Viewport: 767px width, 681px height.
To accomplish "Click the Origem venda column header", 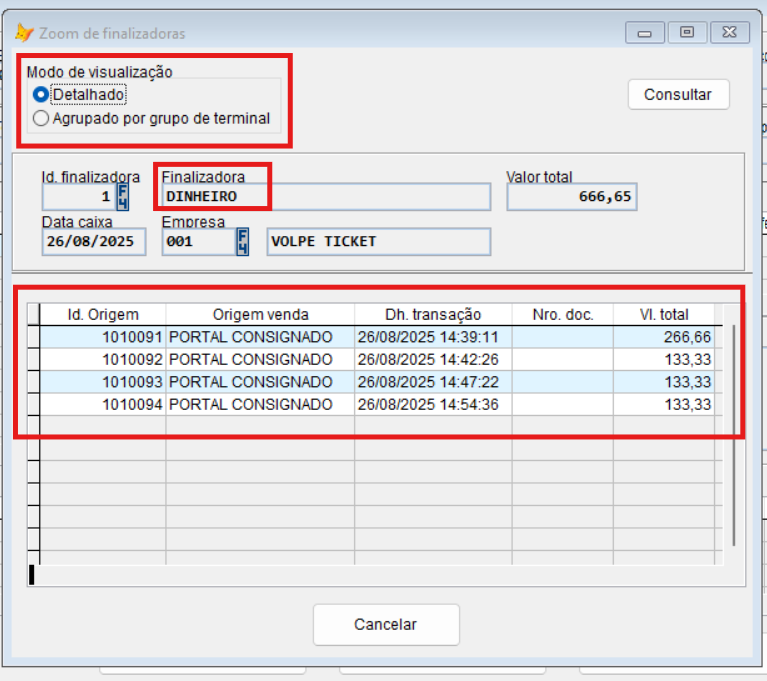I will tap(260, 314).
